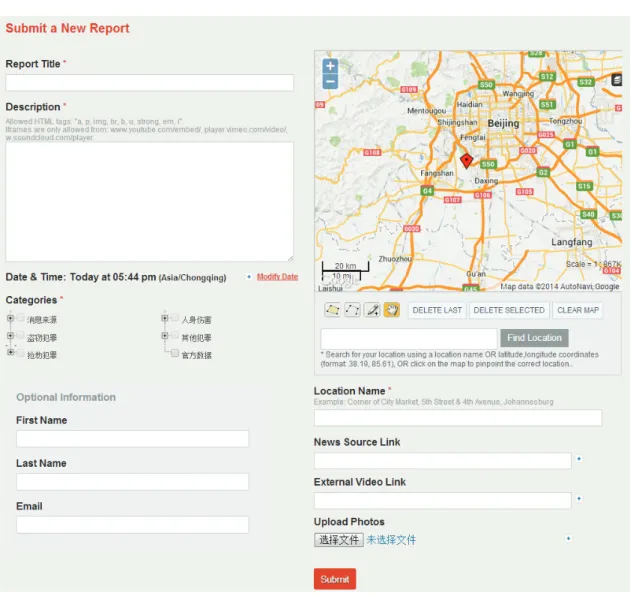Viewport: 630px width, 595px height.
Task: Check the 消息来源 category checkbox
Action: coord(21,317)
